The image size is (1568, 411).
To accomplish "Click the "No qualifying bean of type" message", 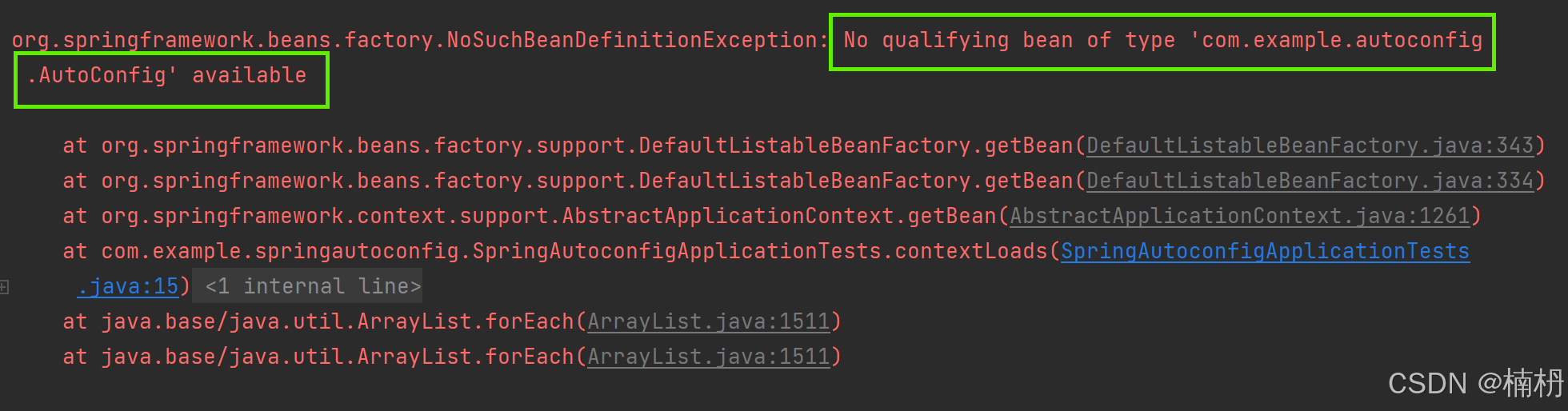I will [1010, 40].
